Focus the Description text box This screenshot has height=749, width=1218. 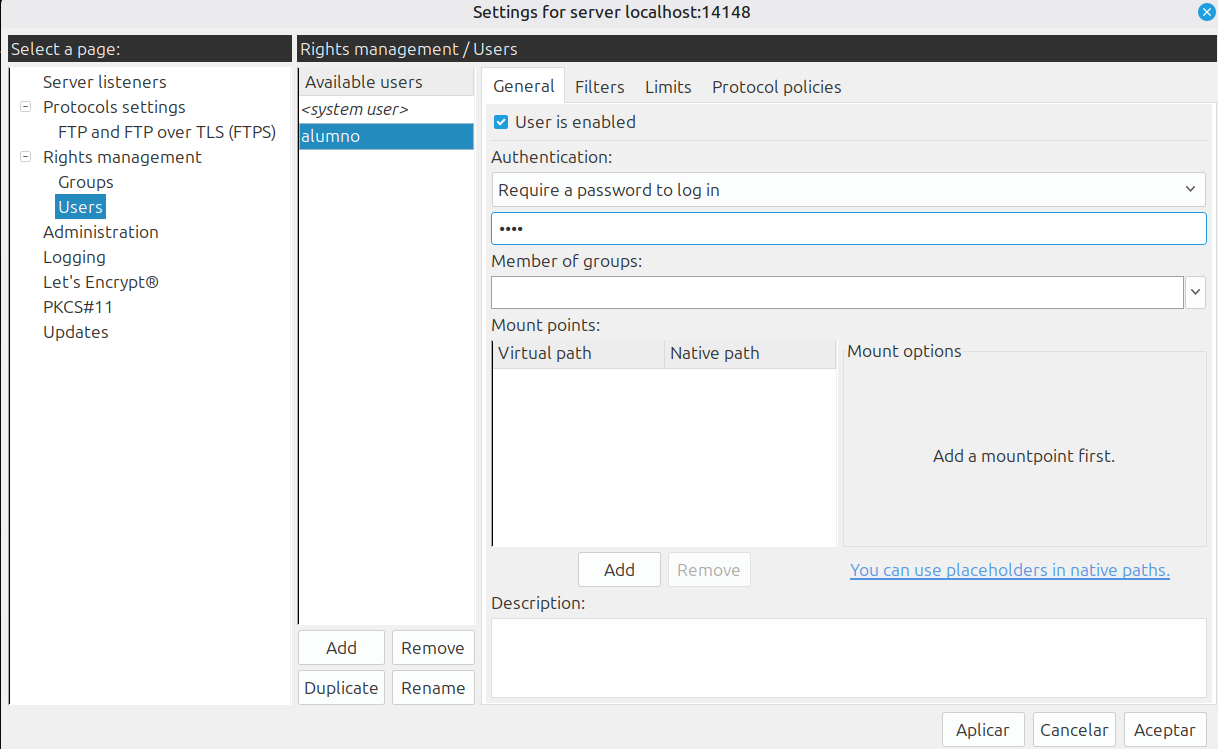[x=848, y=657]
